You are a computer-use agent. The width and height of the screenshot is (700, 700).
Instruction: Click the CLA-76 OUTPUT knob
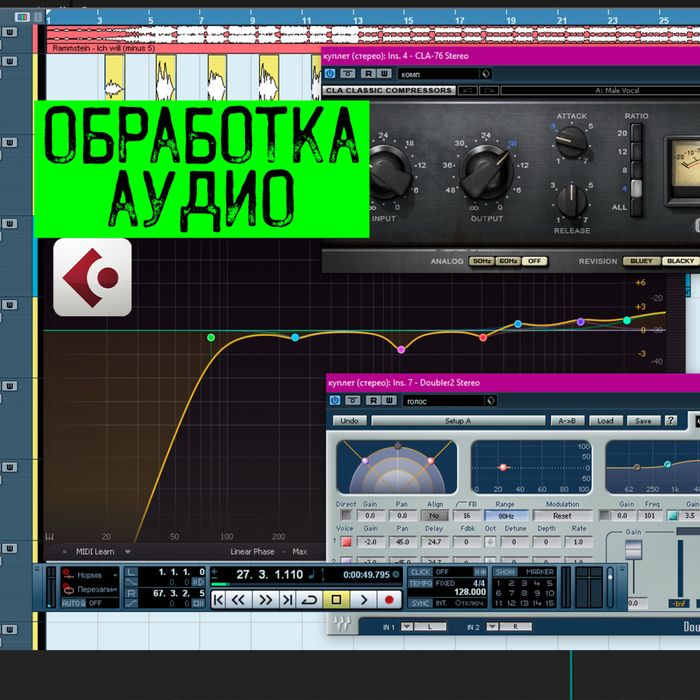486,171
